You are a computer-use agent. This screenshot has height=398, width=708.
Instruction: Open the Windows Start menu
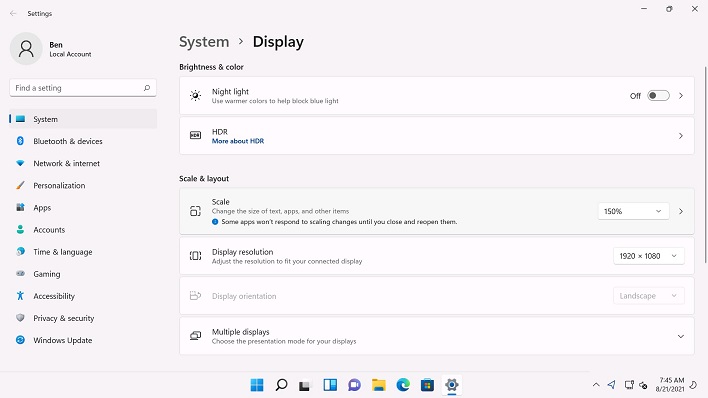point(257,385)
